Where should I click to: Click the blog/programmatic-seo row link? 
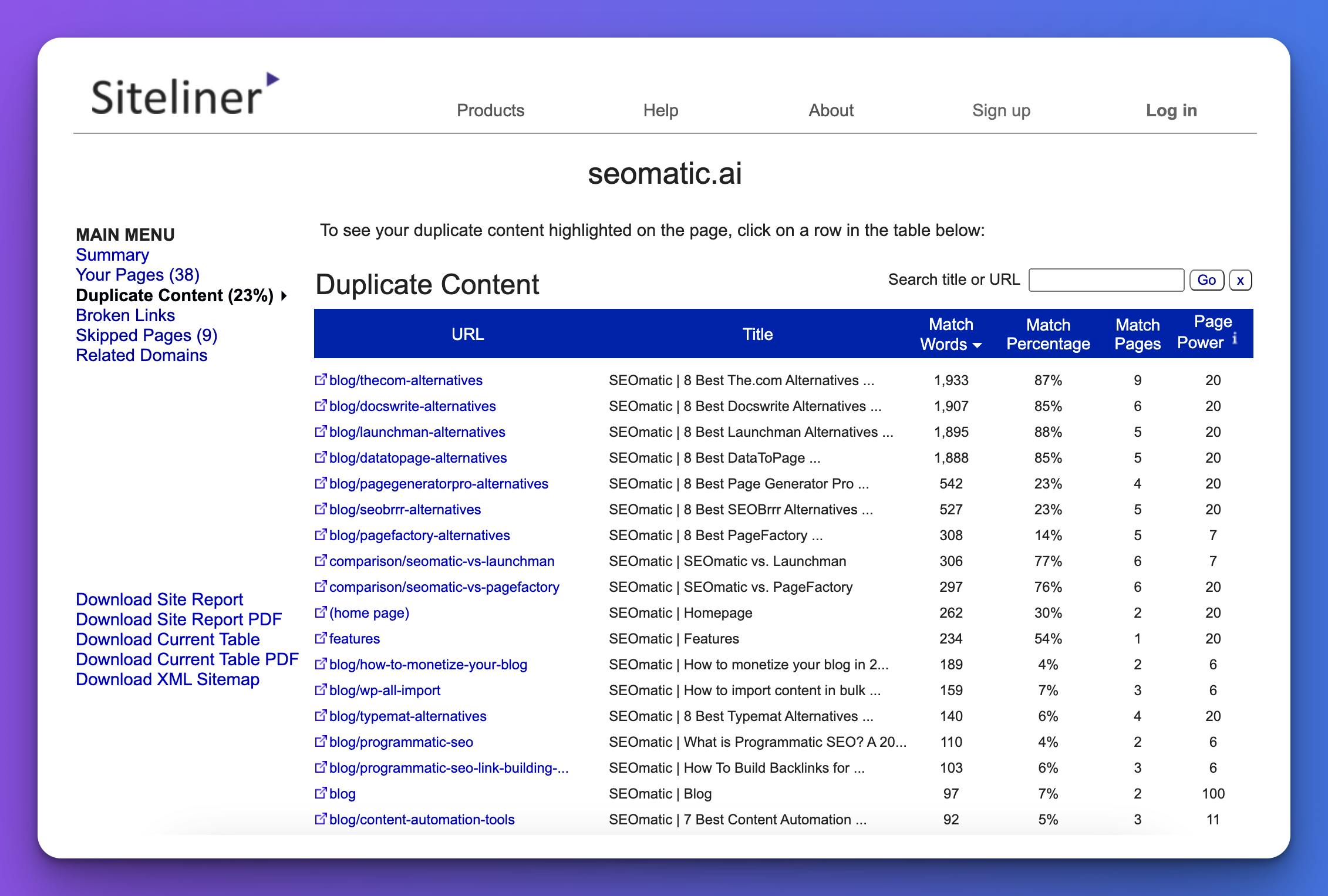pos(407,741)
